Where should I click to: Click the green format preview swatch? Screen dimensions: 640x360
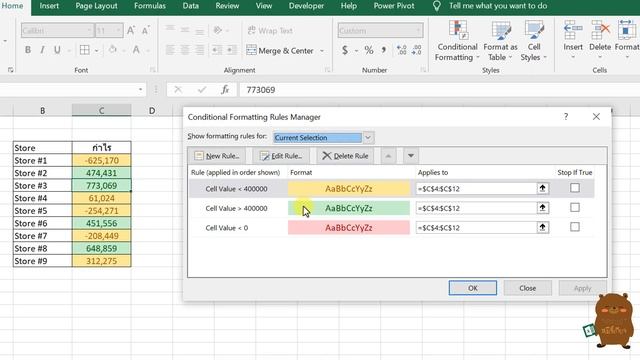click(x=349, y=208)
